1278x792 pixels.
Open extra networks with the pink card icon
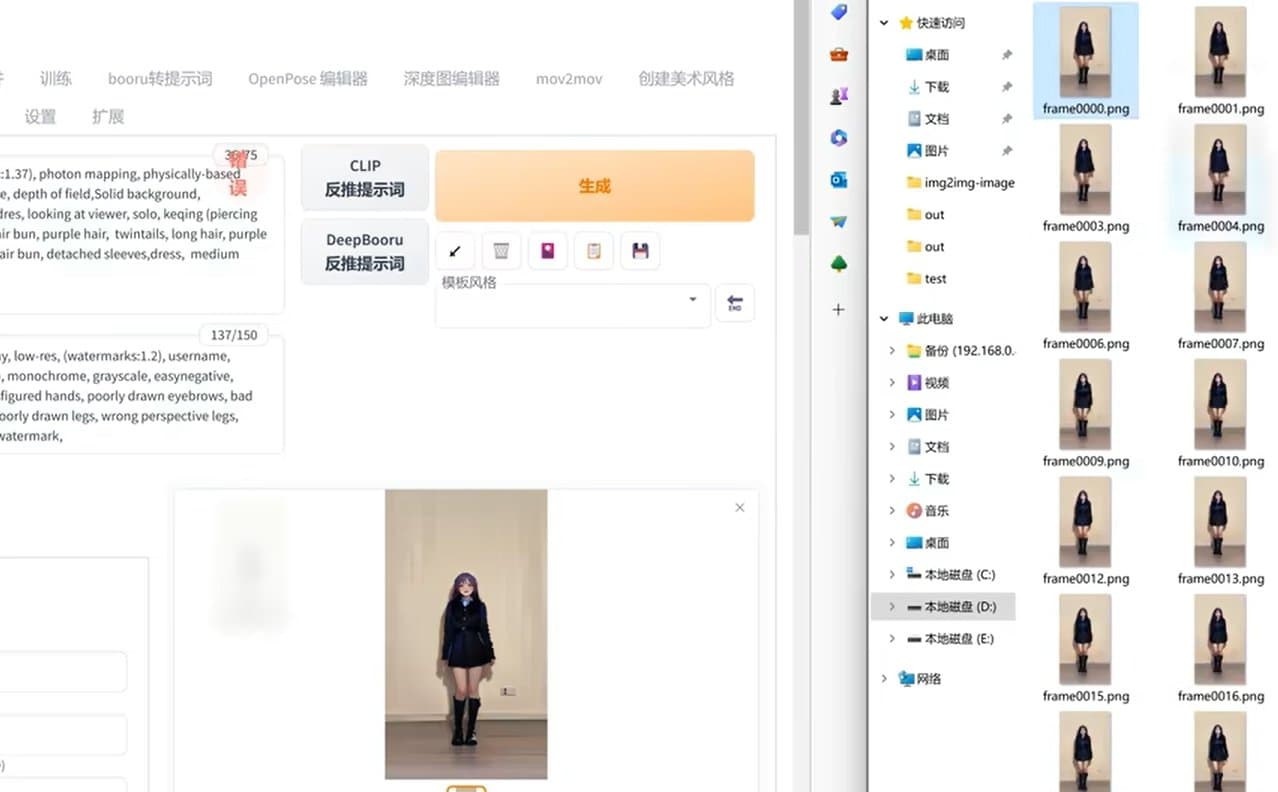(547, 251)
